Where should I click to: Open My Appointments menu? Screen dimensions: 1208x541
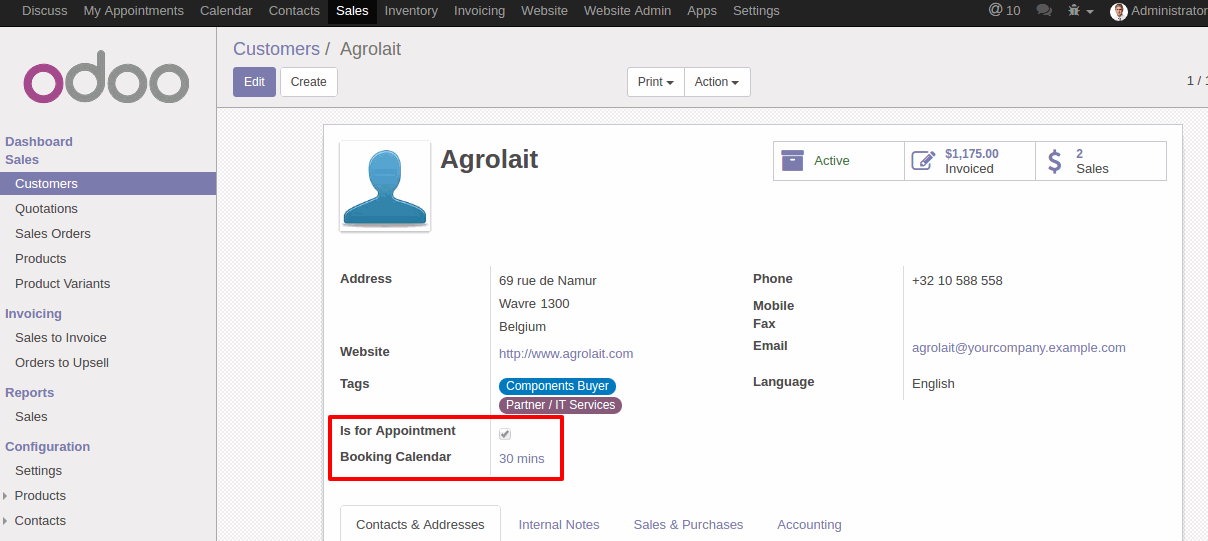134,11
